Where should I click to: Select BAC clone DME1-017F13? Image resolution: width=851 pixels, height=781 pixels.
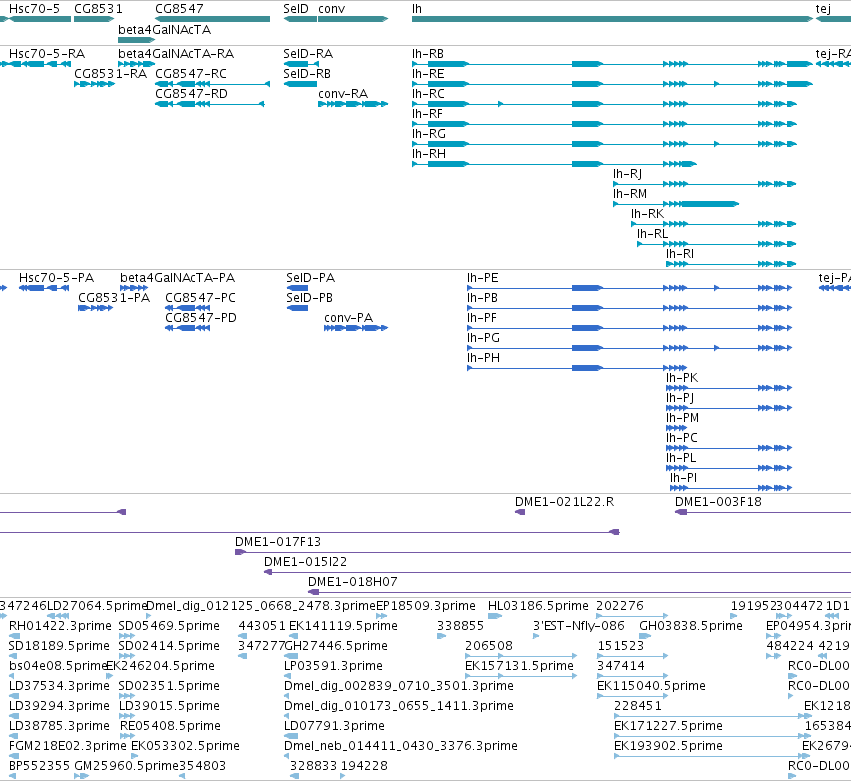point(543,553)
